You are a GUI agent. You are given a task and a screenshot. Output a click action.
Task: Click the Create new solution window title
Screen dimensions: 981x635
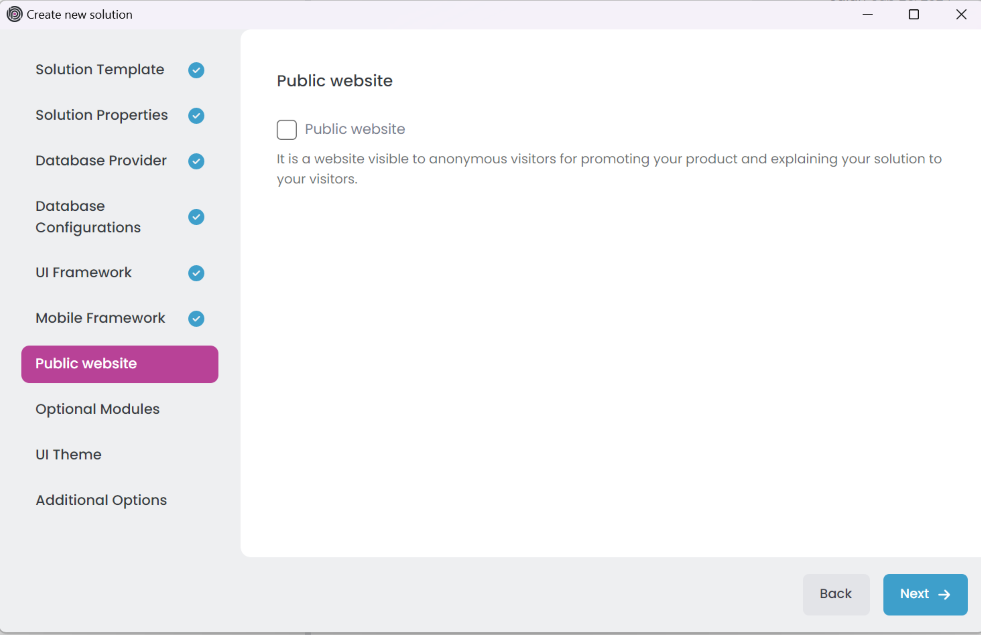[79, 14]
